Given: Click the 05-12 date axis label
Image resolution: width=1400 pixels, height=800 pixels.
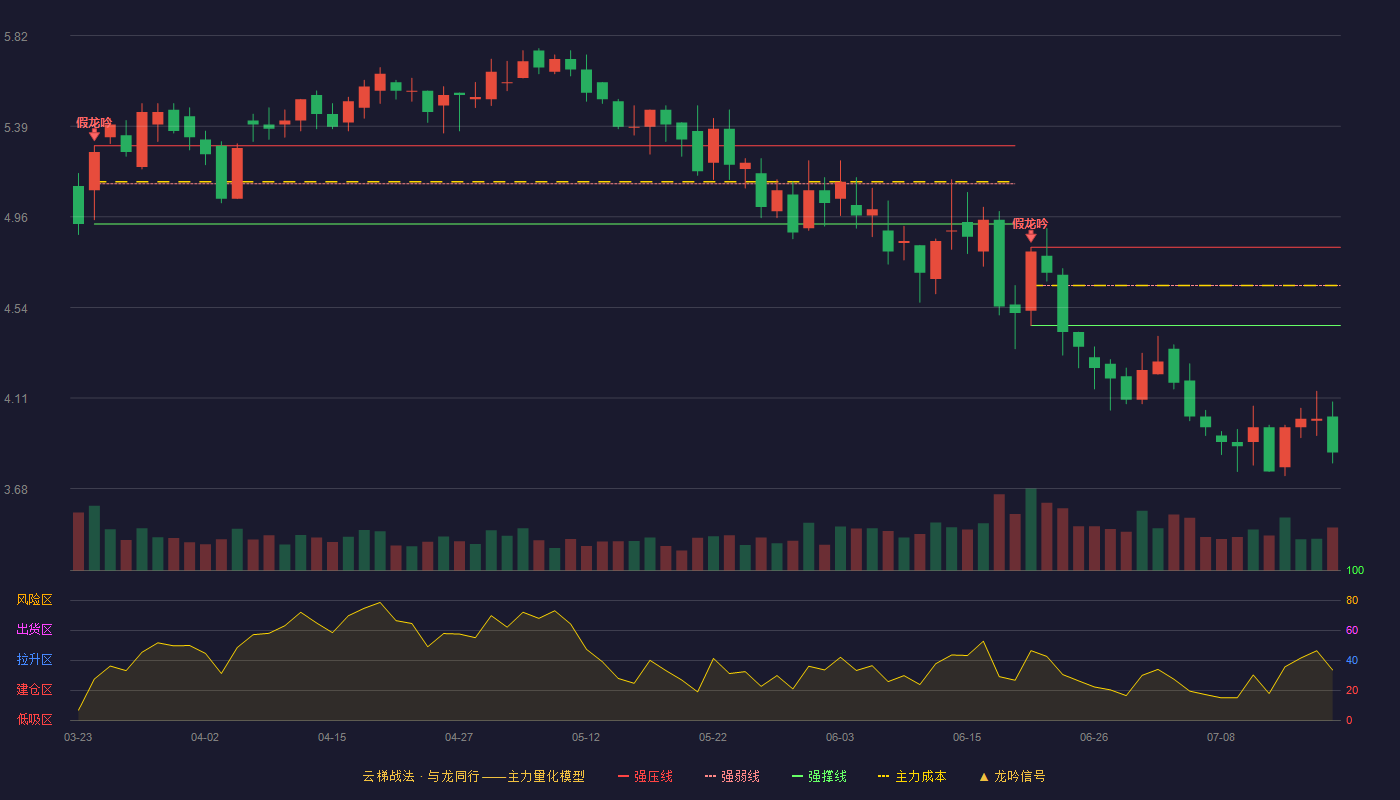Looking at the screenshot, I should pos(586,737).
